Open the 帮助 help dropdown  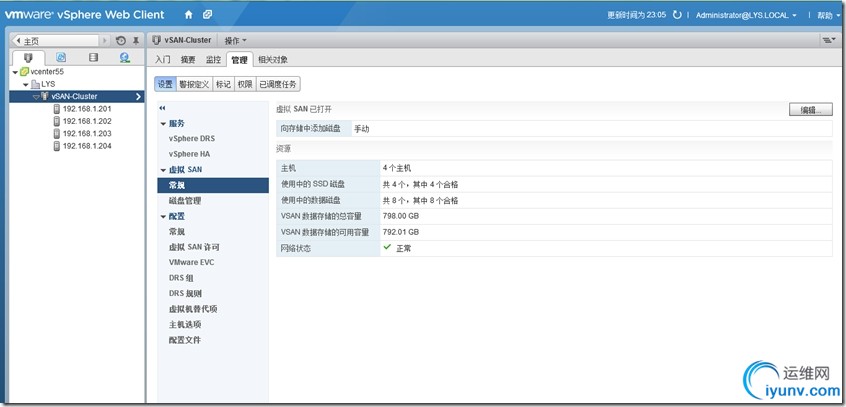coord(828,16)
